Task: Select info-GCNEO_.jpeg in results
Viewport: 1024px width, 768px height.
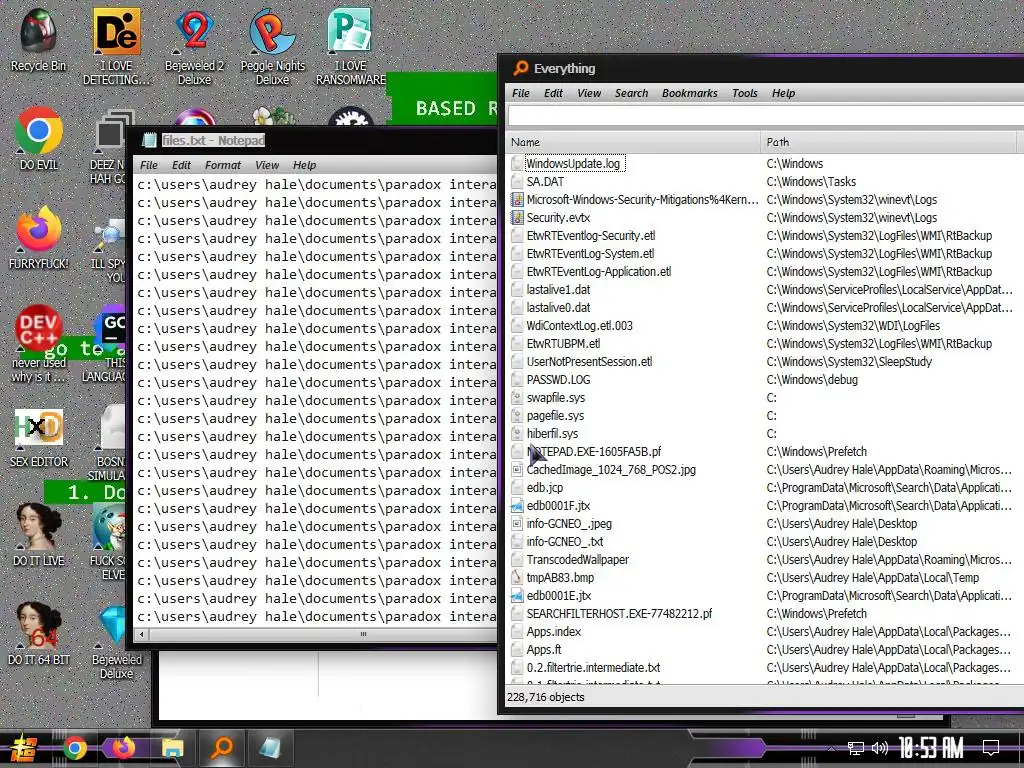Action: point(569,524)
